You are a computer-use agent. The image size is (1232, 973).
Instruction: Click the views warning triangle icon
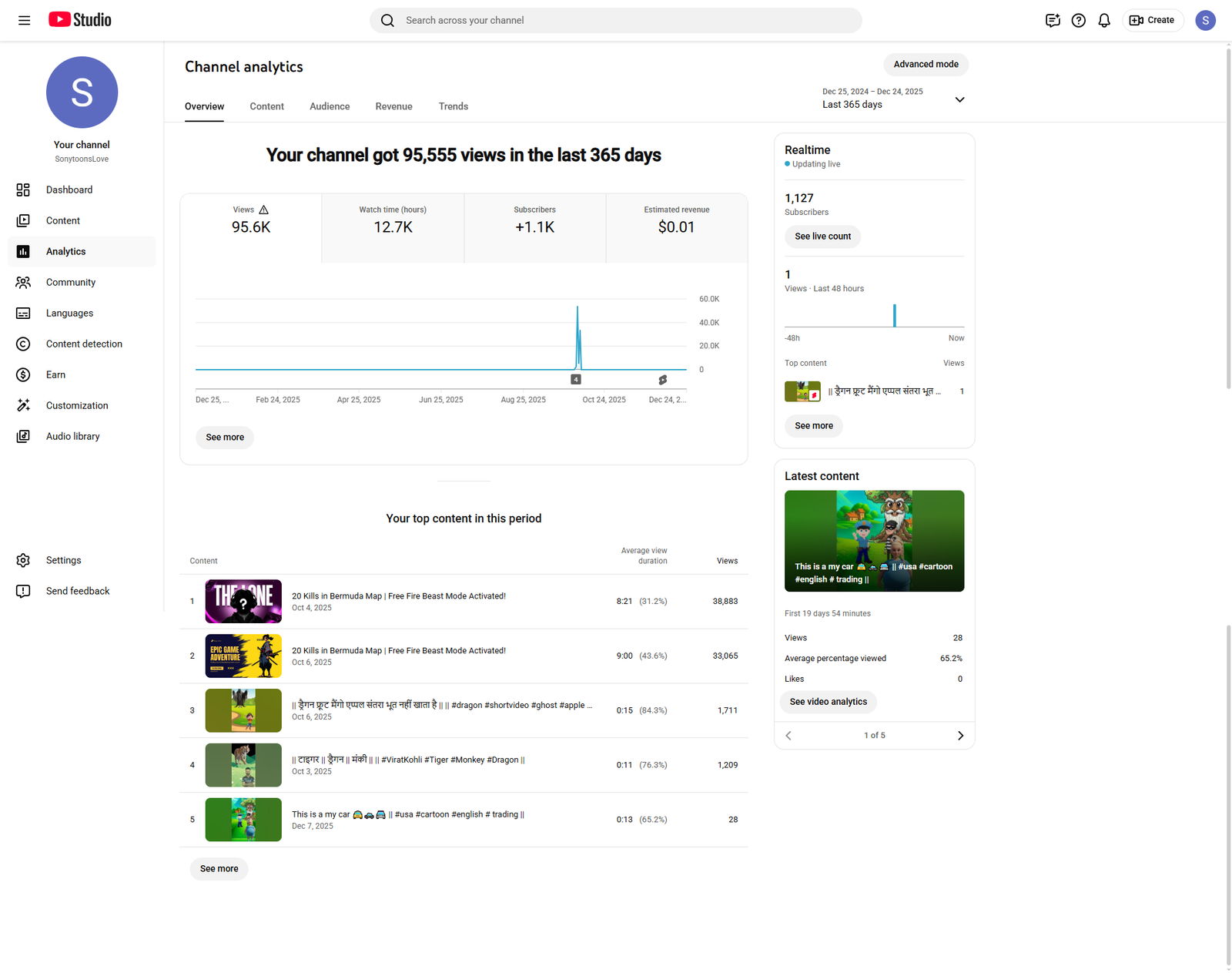coord(264,210)
